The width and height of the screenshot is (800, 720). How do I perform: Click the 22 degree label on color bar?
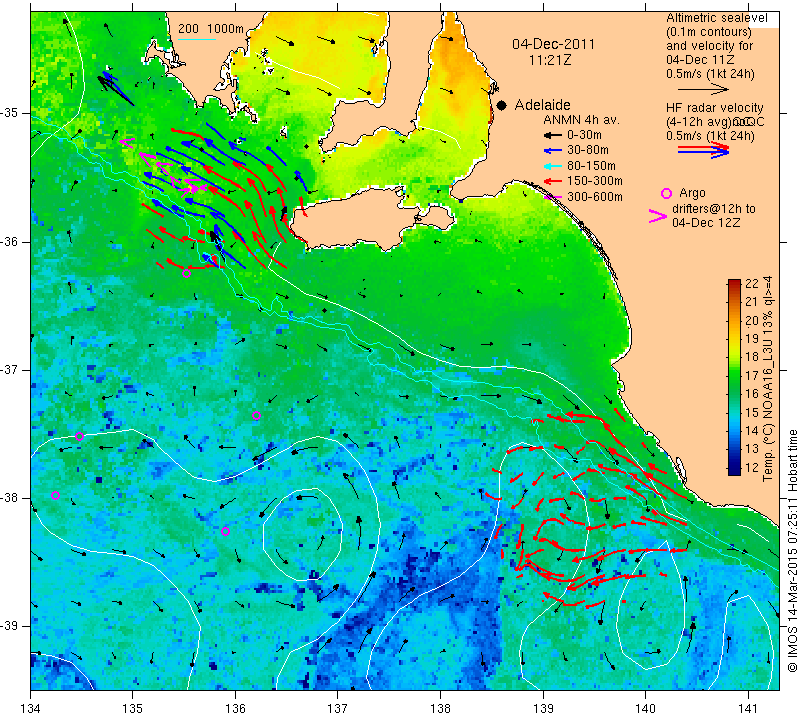point(752,284)
